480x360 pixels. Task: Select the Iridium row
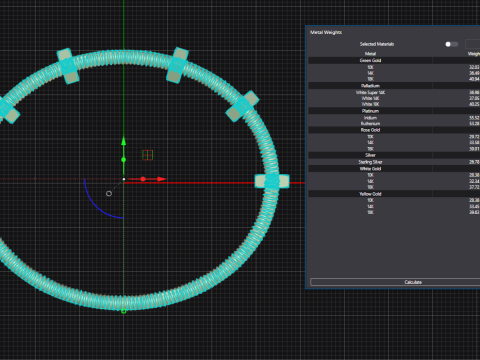coord(394,118)
